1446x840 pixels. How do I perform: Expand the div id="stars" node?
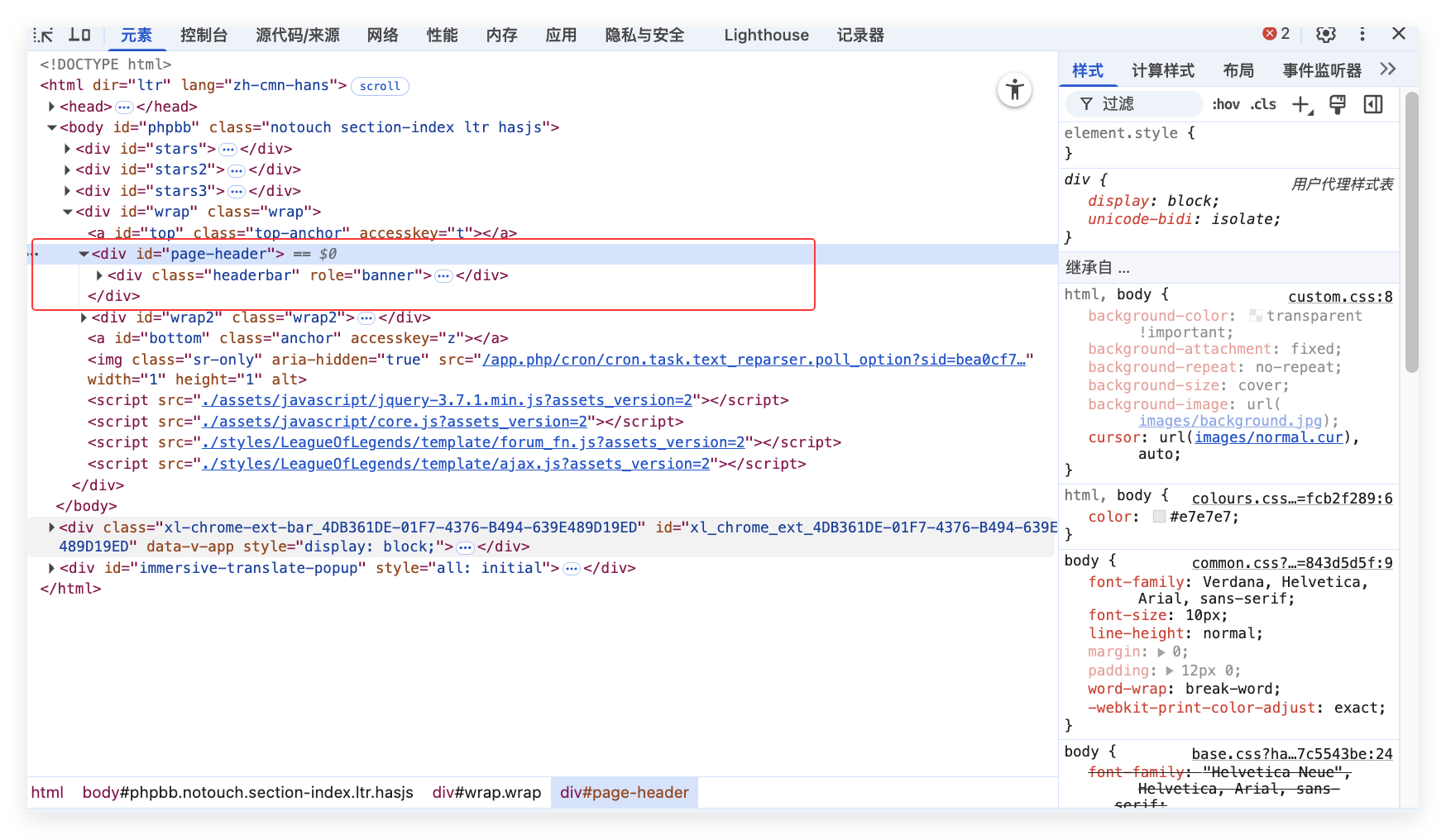click(x=67, y=149)
